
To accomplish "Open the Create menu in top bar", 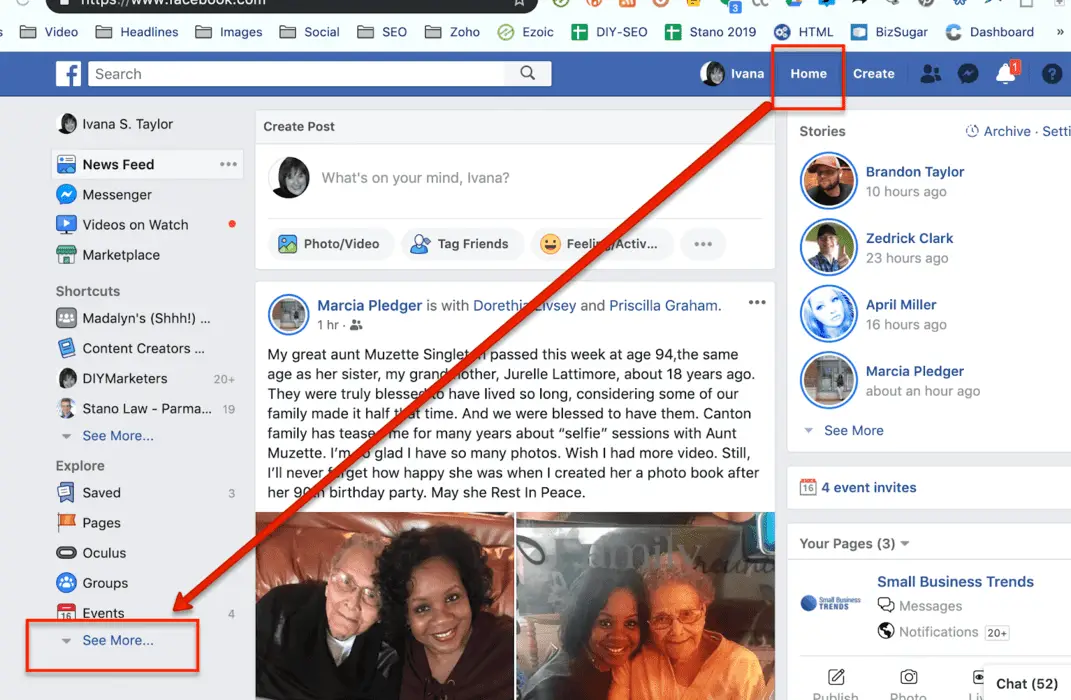I will click(x=874, y=74).
